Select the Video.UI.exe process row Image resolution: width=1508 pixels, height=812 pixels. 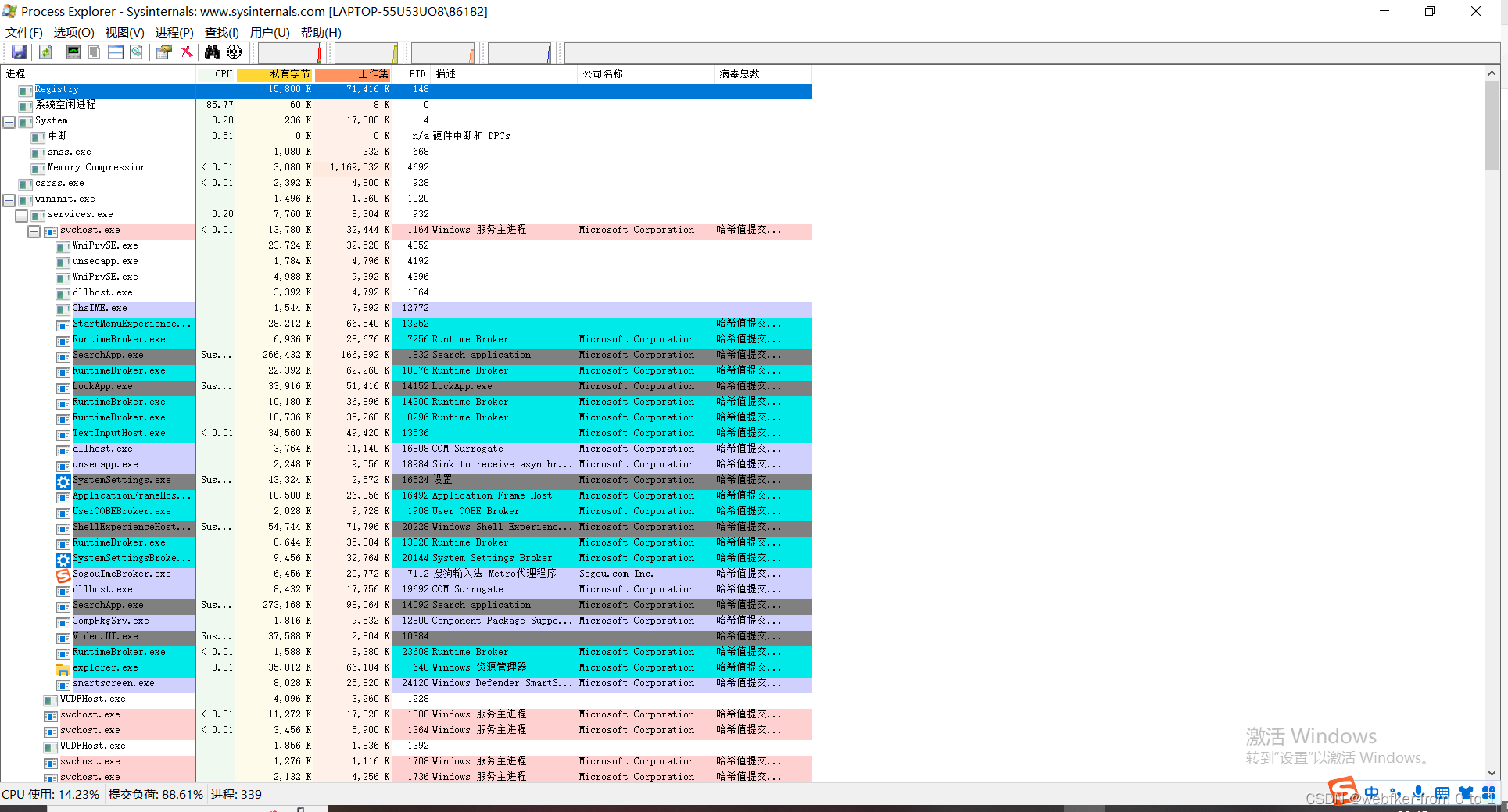pyautogui.click(x=407, y=637)
